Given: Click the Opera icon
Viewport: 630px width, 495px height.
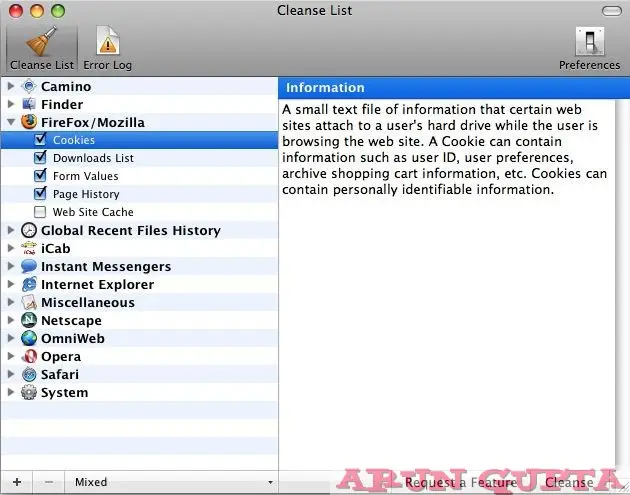Looking at the screenshot, I should (x=29, y=356).
